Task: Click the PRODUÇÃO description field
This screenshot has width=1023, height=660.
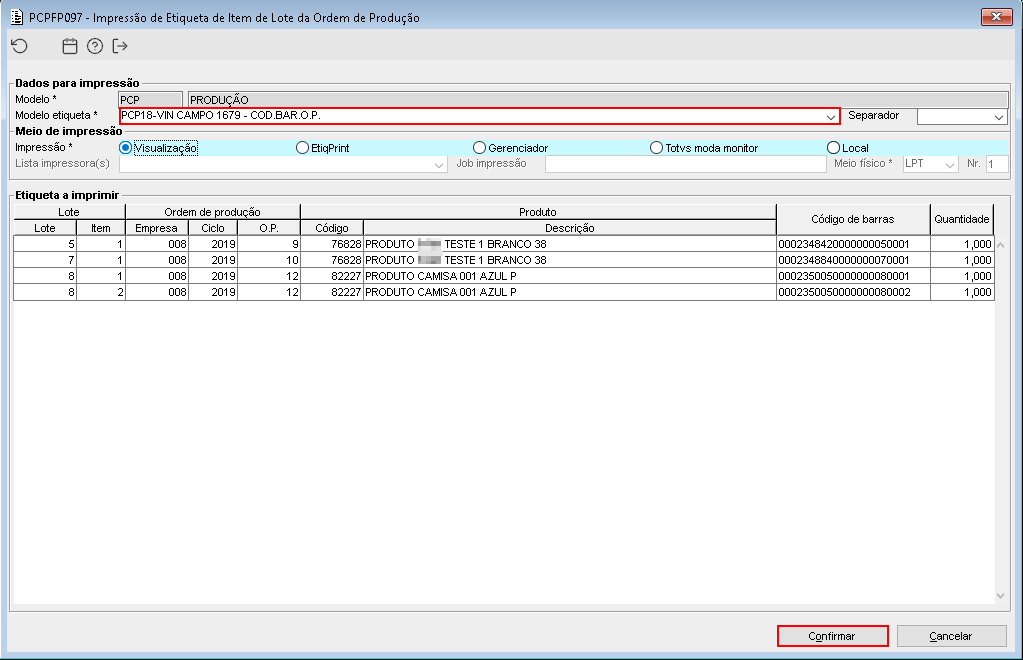Action: [598, 100]
